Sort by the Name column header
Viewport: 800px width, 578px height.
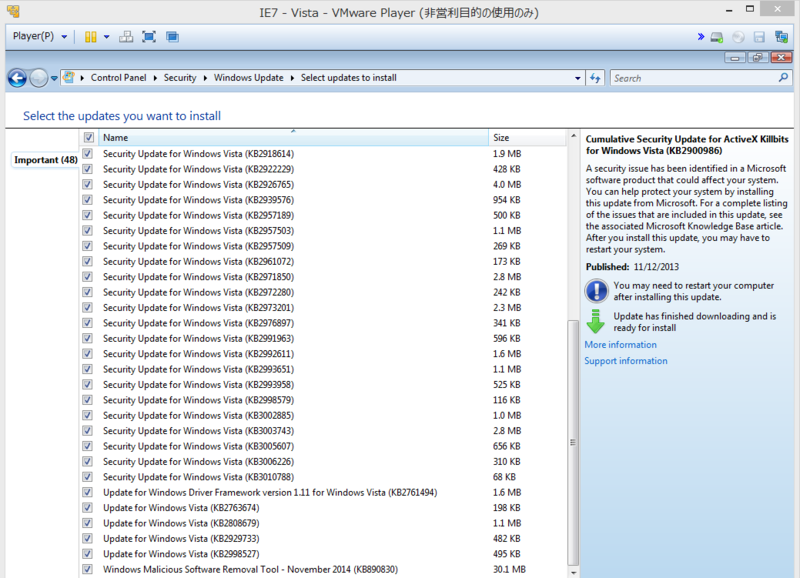(x=293, y=138)
